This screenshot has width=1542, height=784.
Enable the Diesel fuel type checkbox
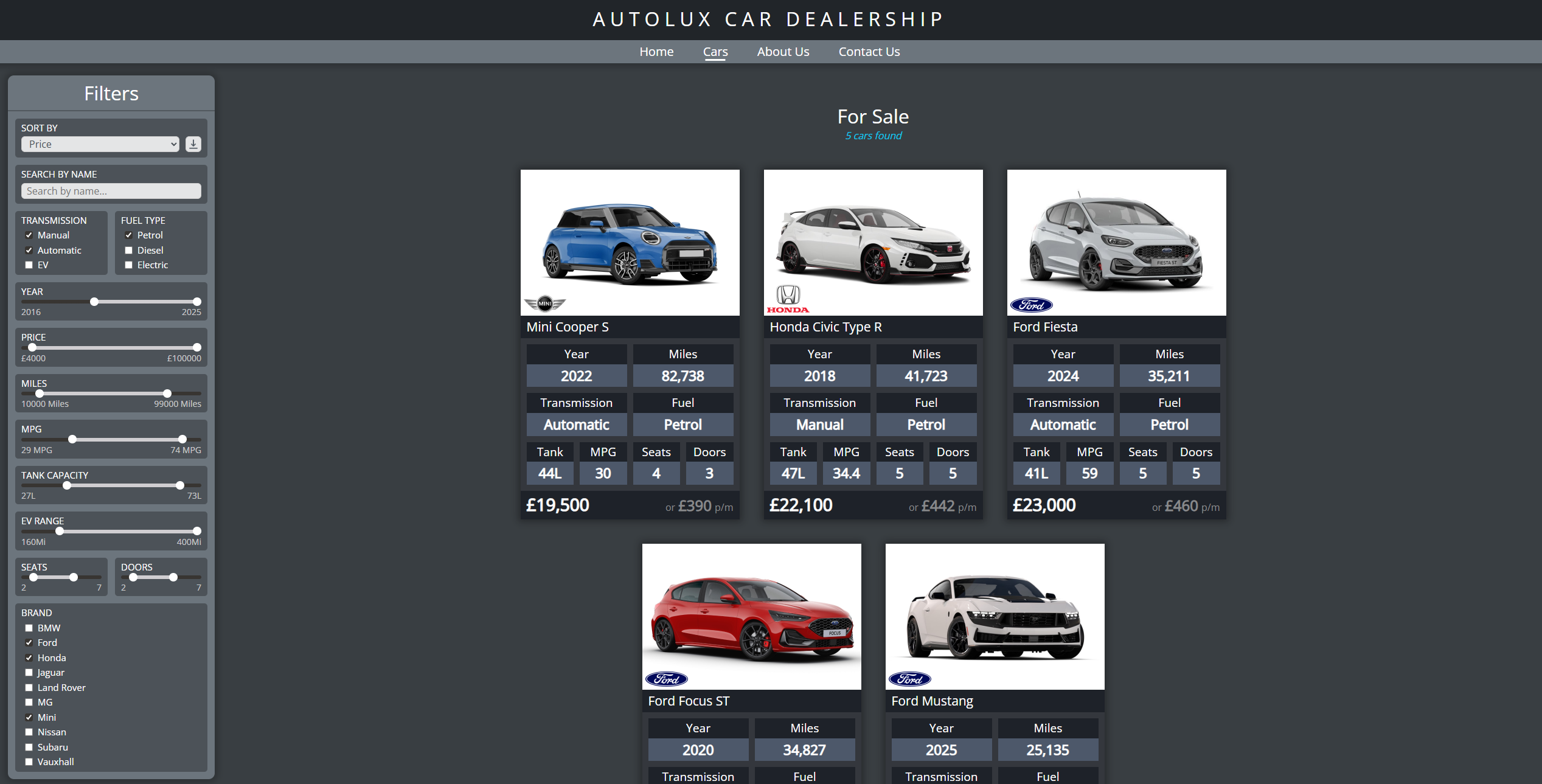click(x=128, y=251)
